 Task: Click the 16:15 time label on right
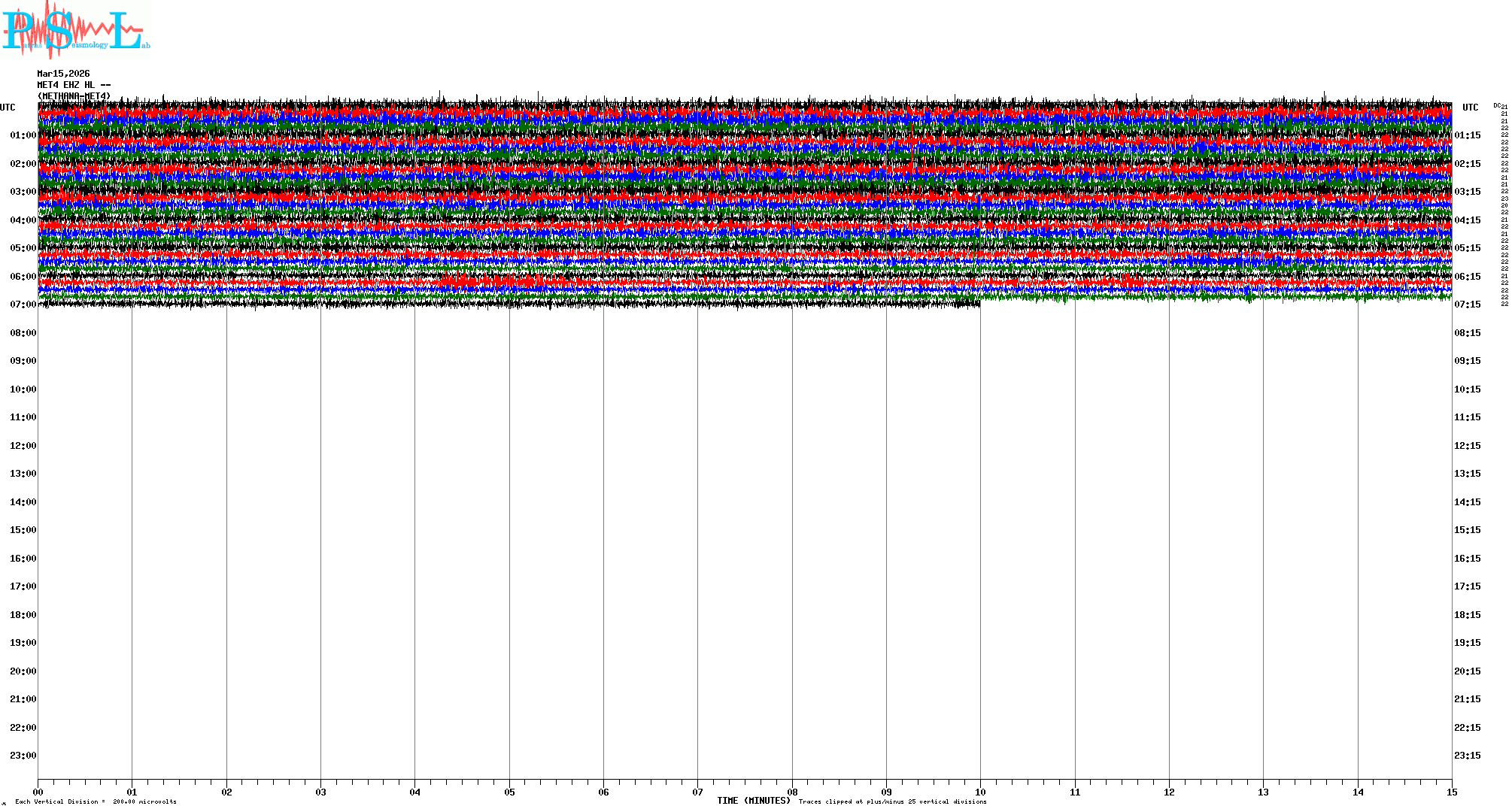(1467, 559)
